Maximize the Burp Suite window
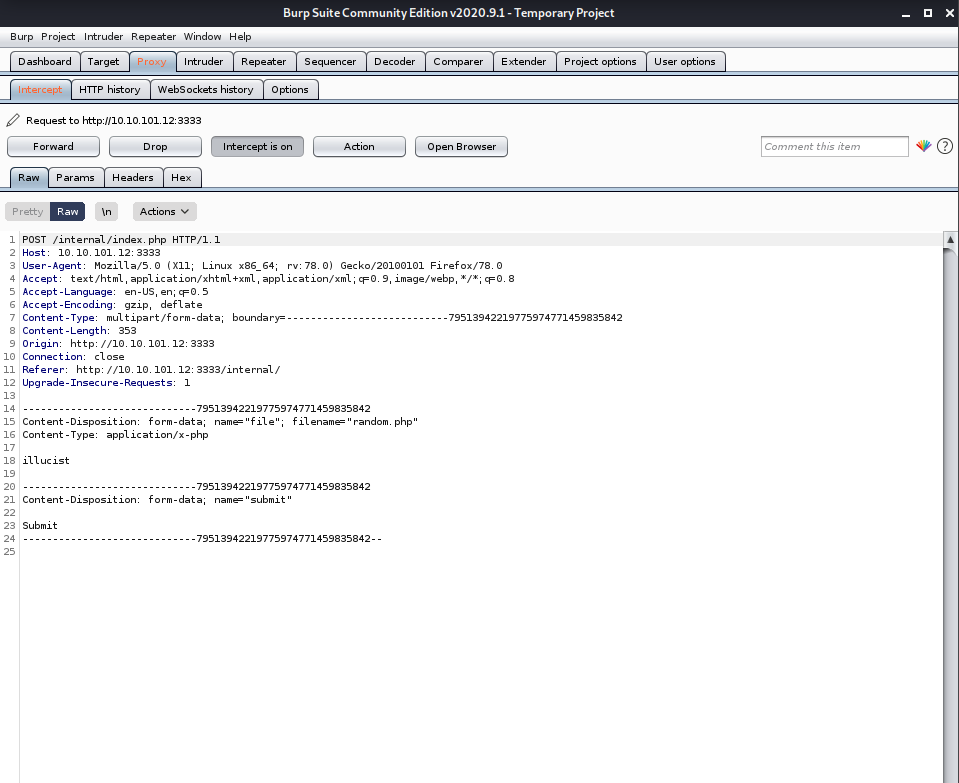Viewport: 959px width, 783px height. 928,13
